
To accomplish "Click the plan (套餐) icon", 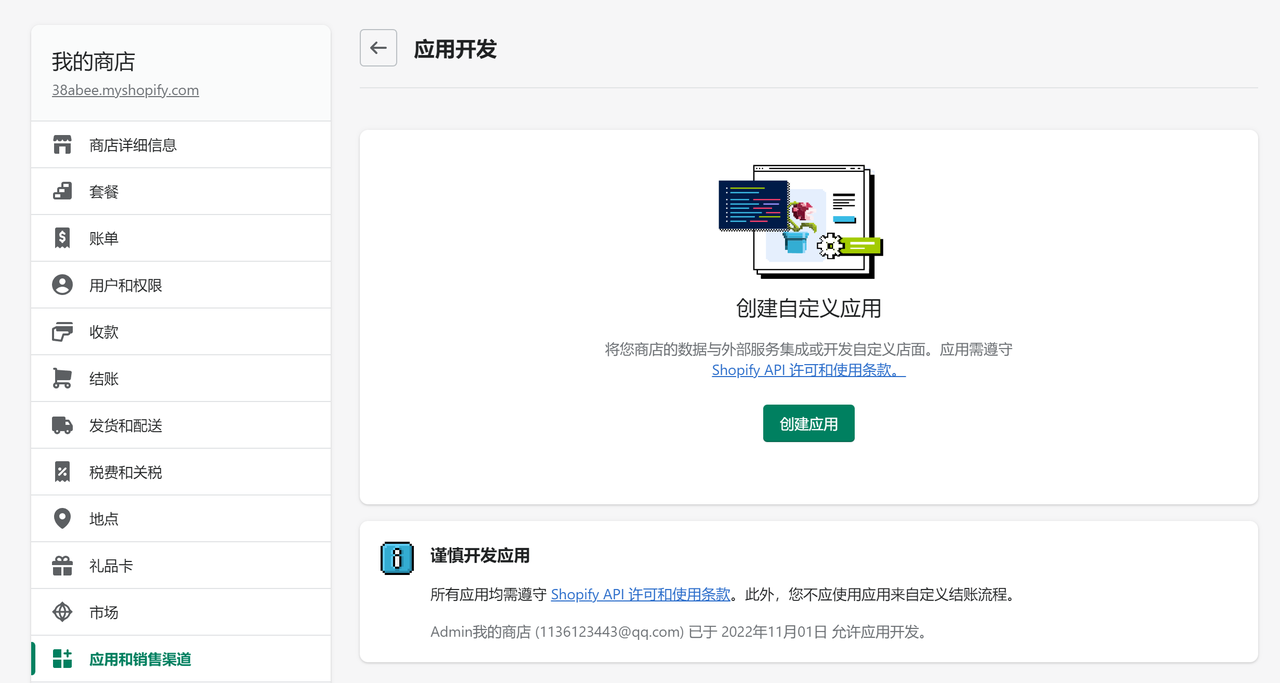I will [62, 191].
